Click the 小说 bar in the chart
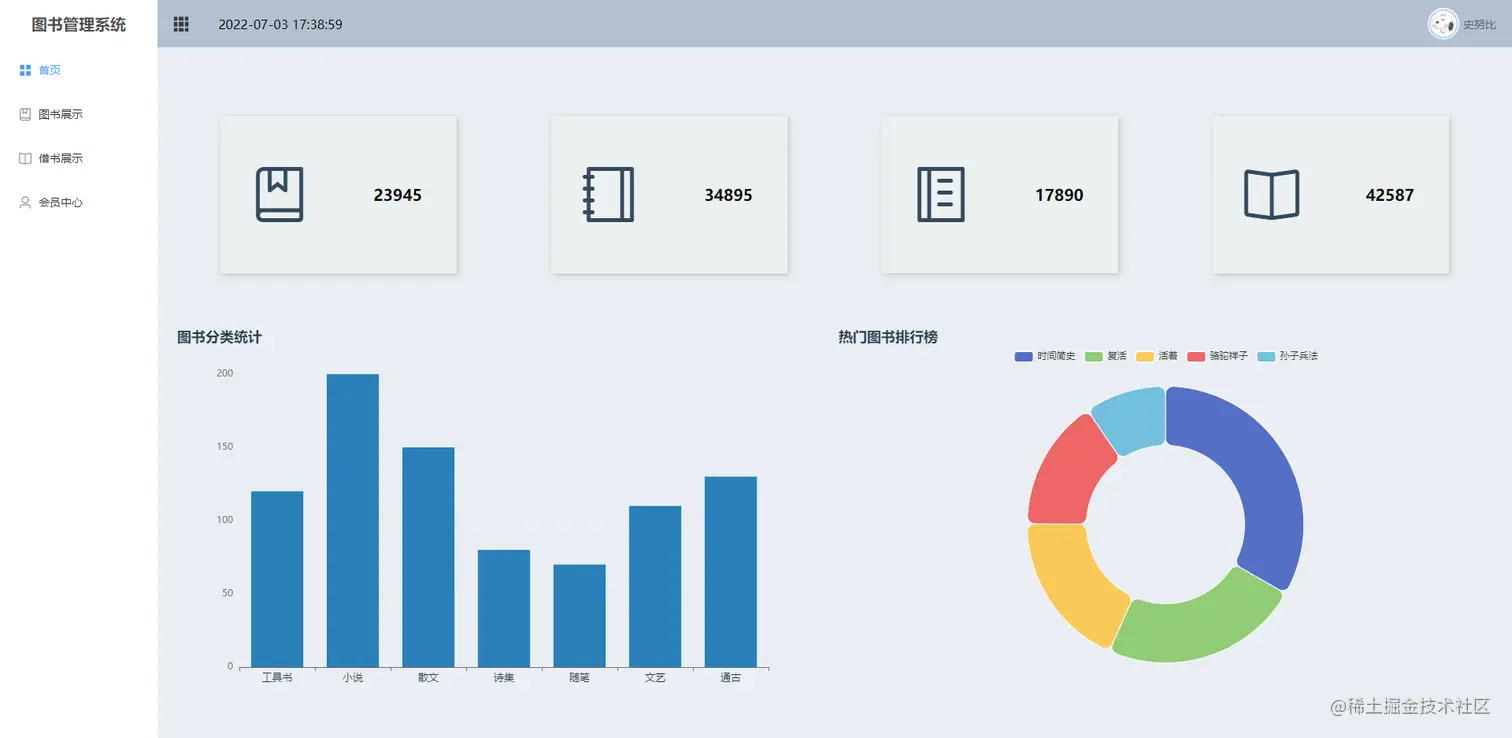Image resolution: width=1512 pixels, height=738 pixels. 353,520
